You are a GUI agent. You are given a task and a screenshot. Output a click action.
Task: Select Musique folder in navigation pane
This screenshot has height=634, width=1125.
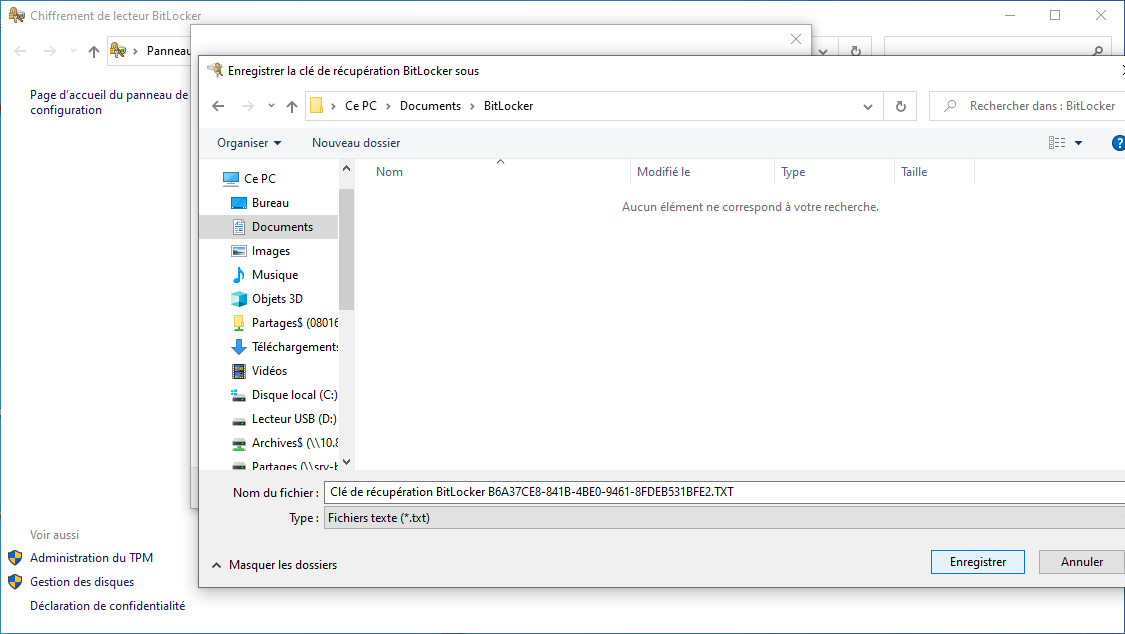(274, 275)
